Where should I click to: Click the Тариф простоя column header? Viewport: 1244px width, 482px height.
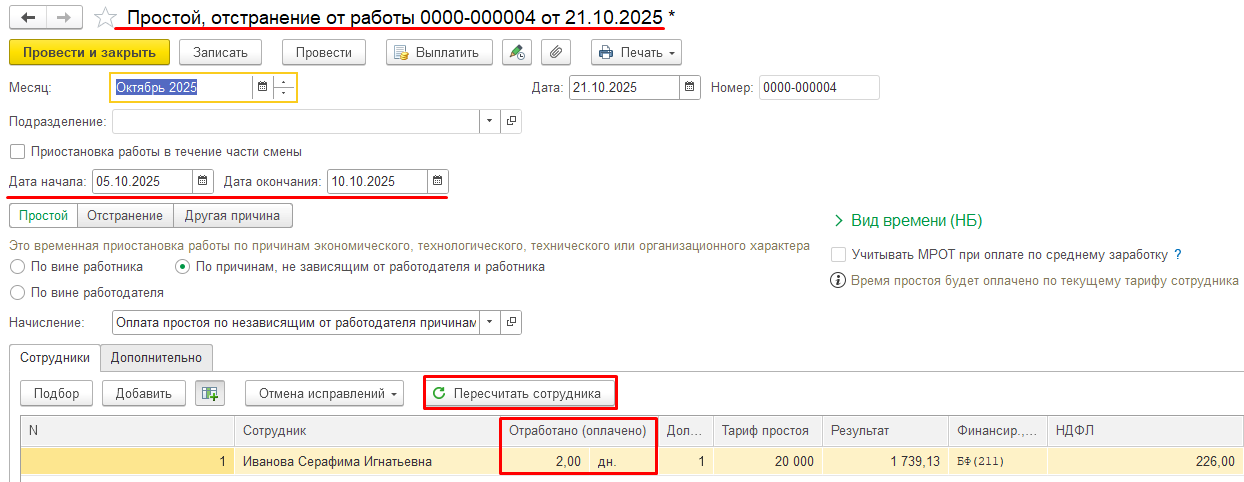pos(766,431)
